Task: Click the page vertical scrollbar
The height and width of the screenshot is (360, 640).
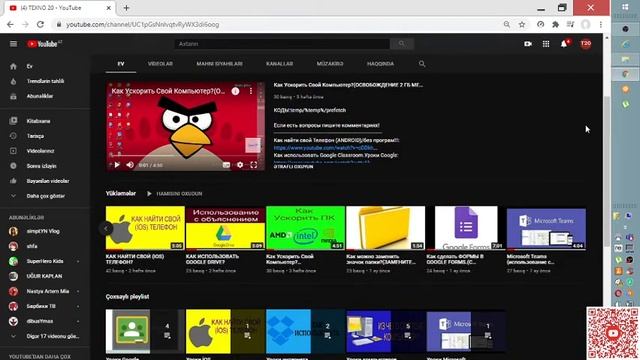Action: coord(606,171)
